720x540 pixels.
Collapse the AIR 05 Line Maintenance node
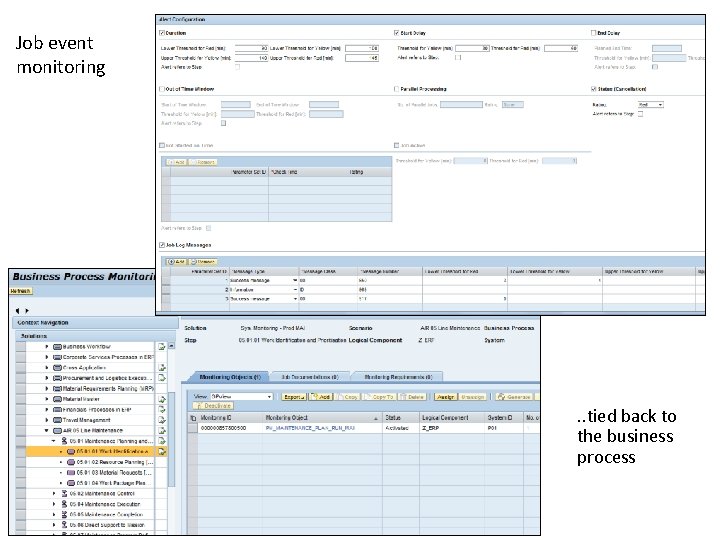pos(46,431)
